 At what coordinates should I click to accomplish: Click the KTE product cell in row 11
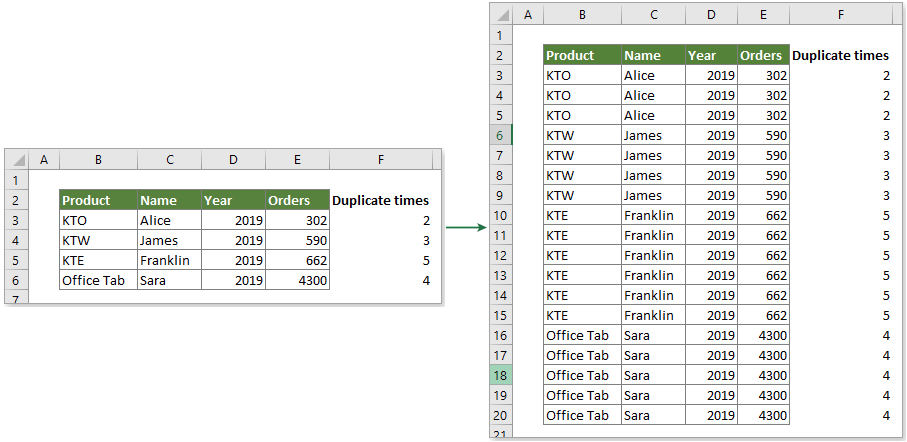(x=581, y=235)
